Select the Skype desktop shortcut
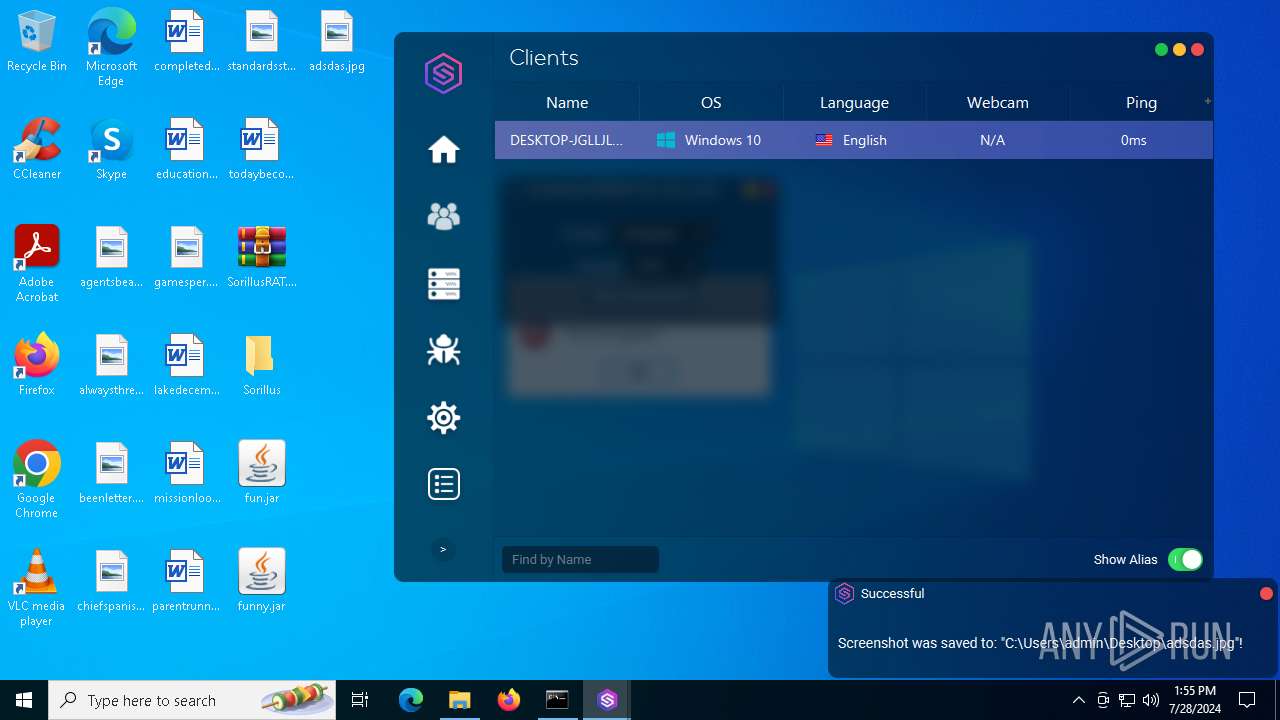Viewport: 1280px width, 720px height. point(111,149)
